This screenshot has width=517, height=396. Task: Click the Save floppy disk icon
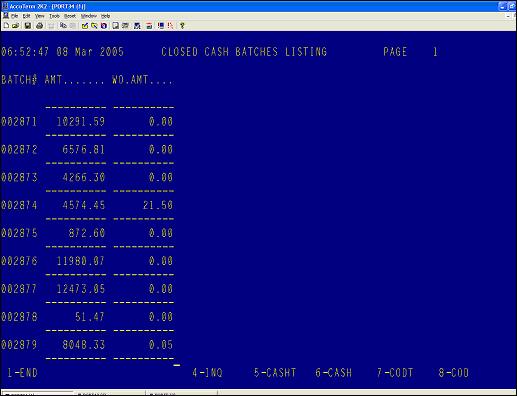point(28,26)
